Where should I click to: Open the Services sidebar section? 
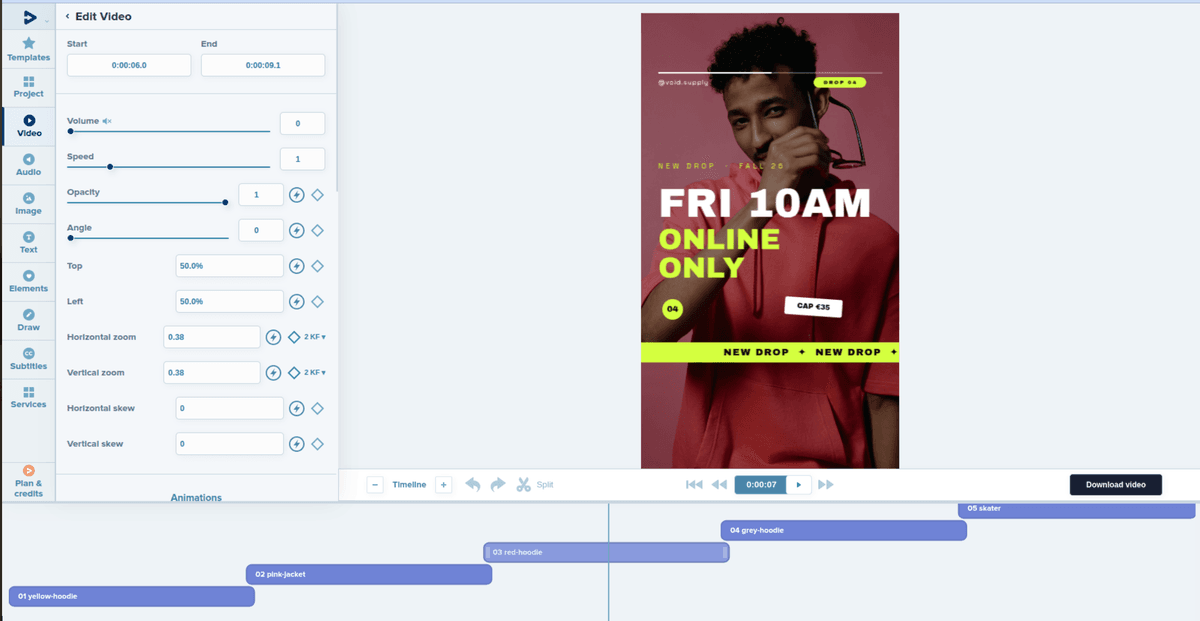click(28, 398)
